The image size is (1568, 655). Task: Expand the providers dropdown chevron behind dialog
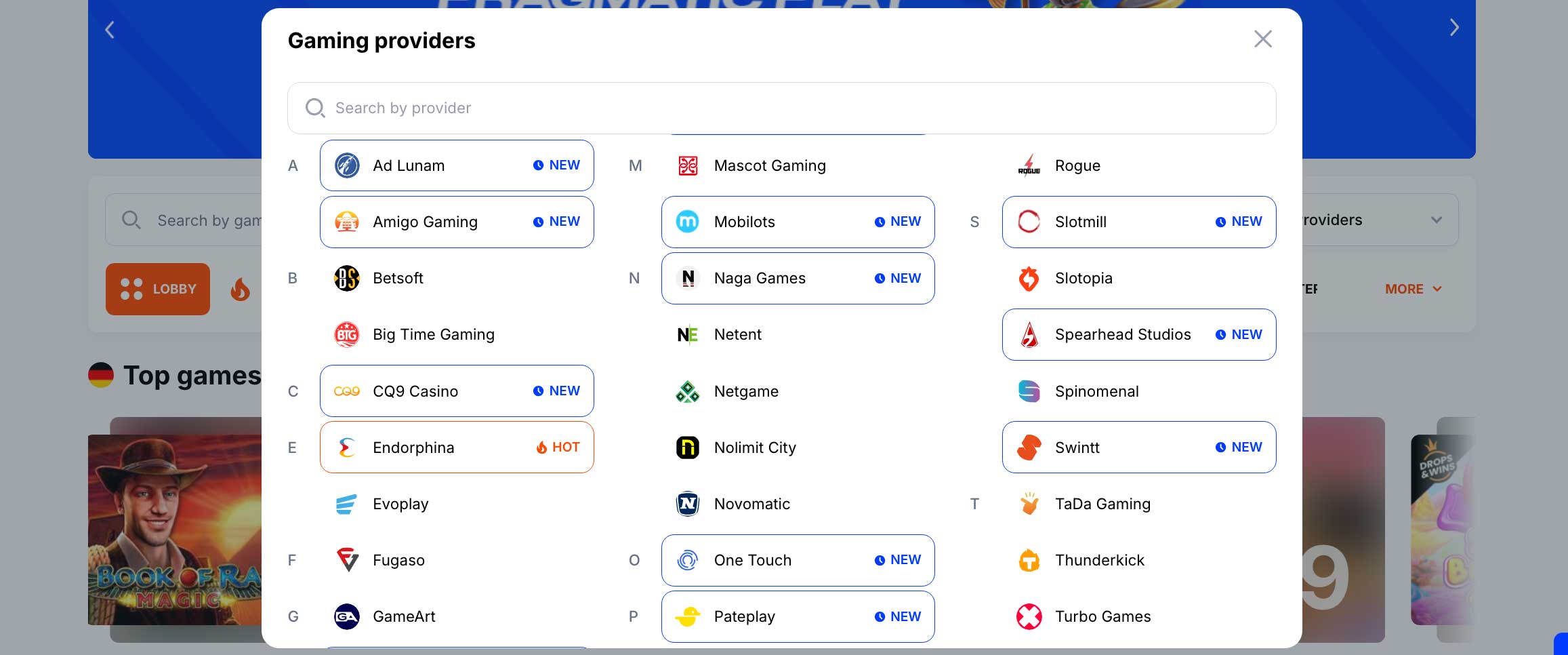(x=1436, y=220)
